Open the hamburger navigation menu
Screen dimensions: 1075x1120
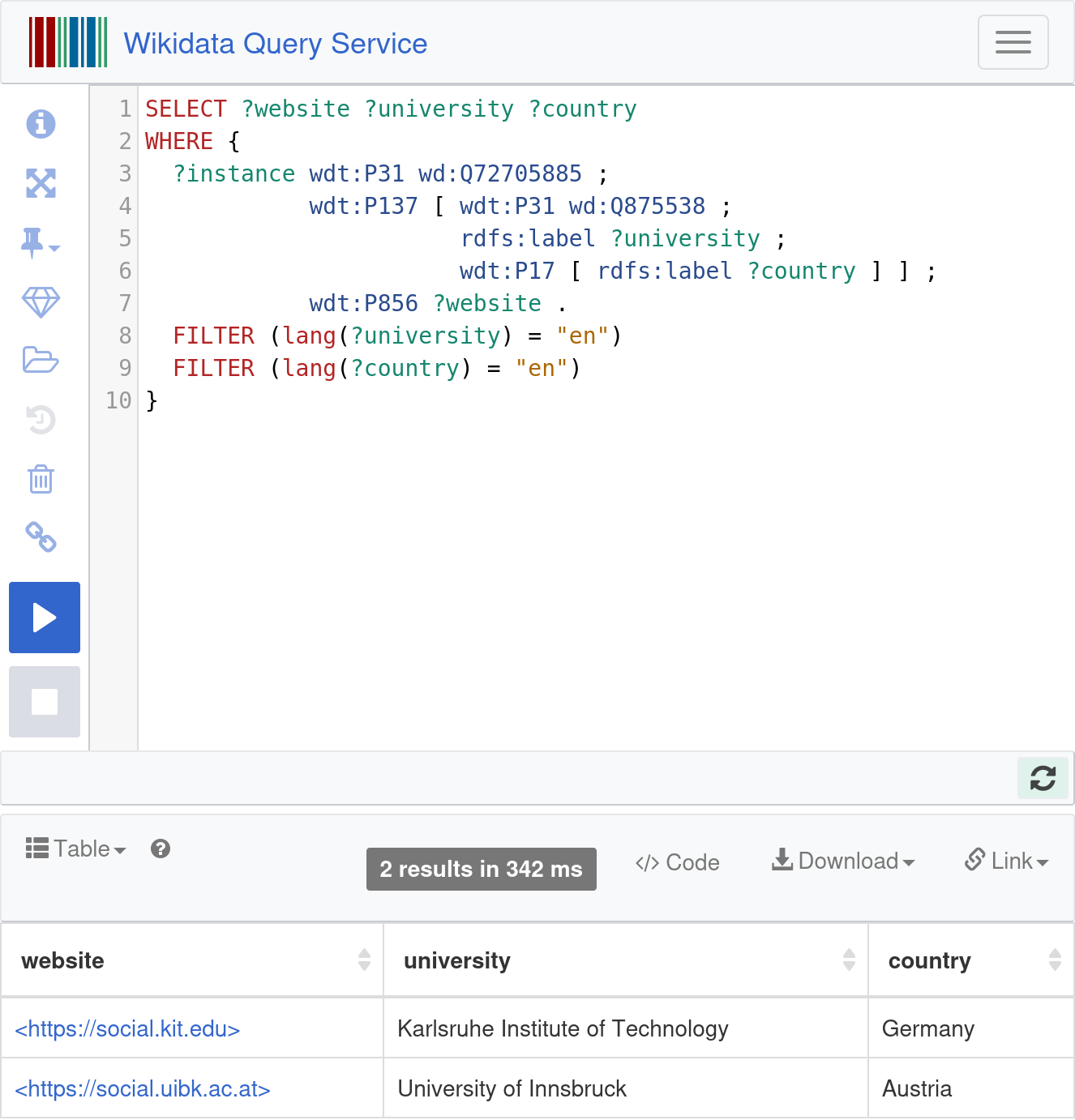coord(1013,42)
